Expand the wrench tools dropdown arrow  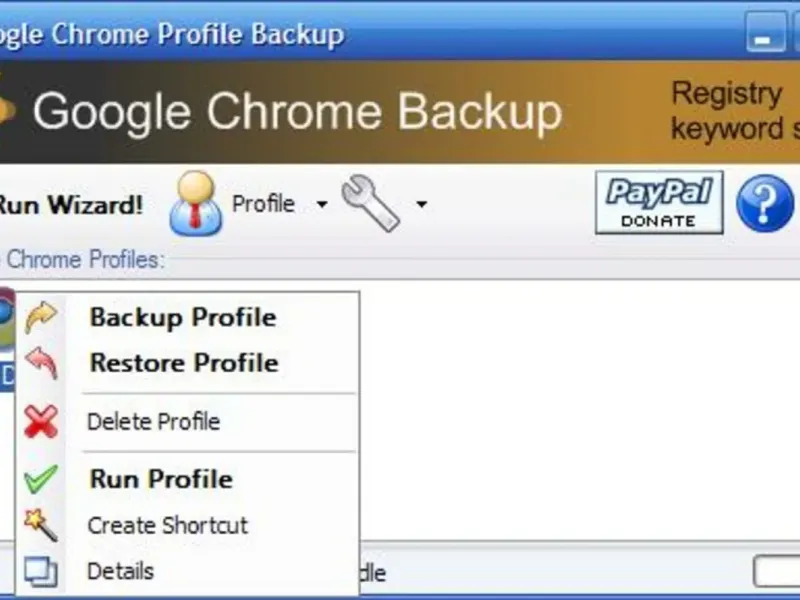coord(422,205)
